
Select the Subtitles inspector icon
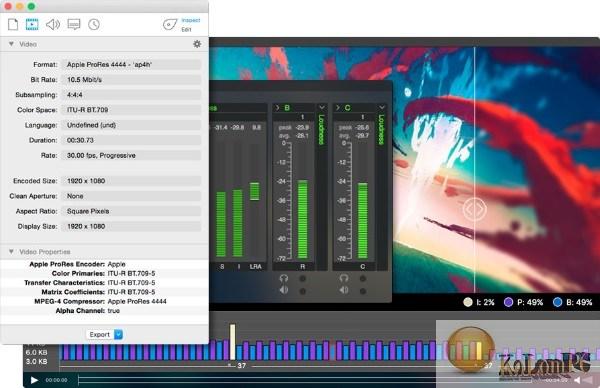pos(73,24)
